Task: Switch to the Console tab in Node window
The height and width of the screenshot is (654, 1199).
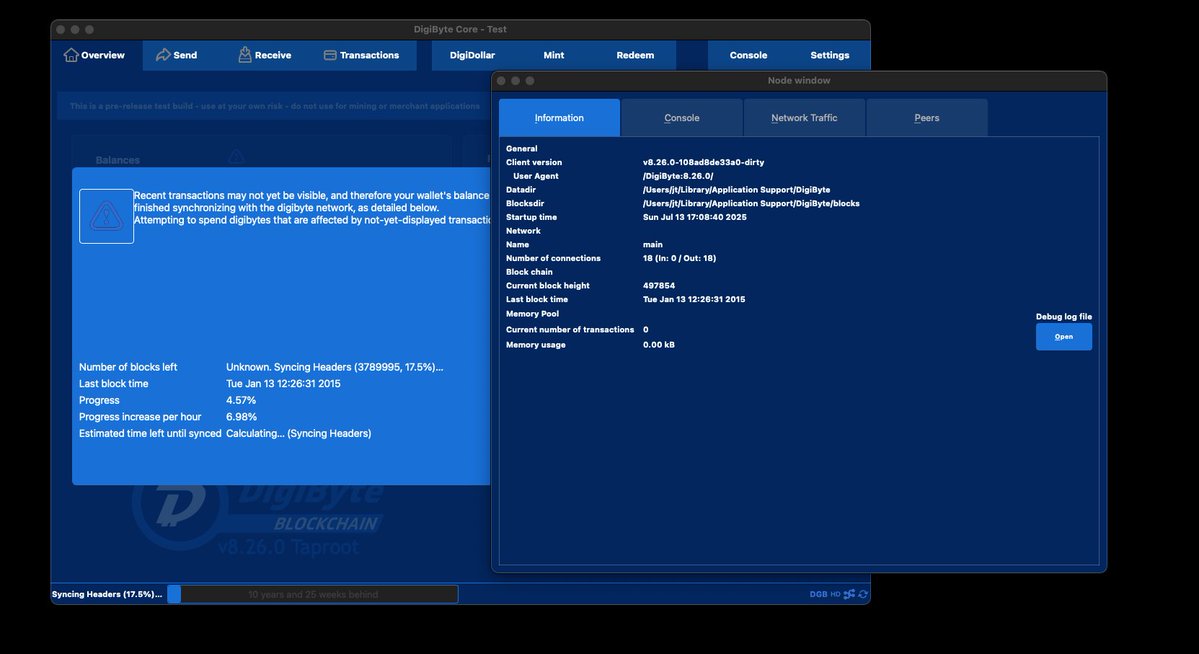Action: pyautogui.click(x=681, y=118)
